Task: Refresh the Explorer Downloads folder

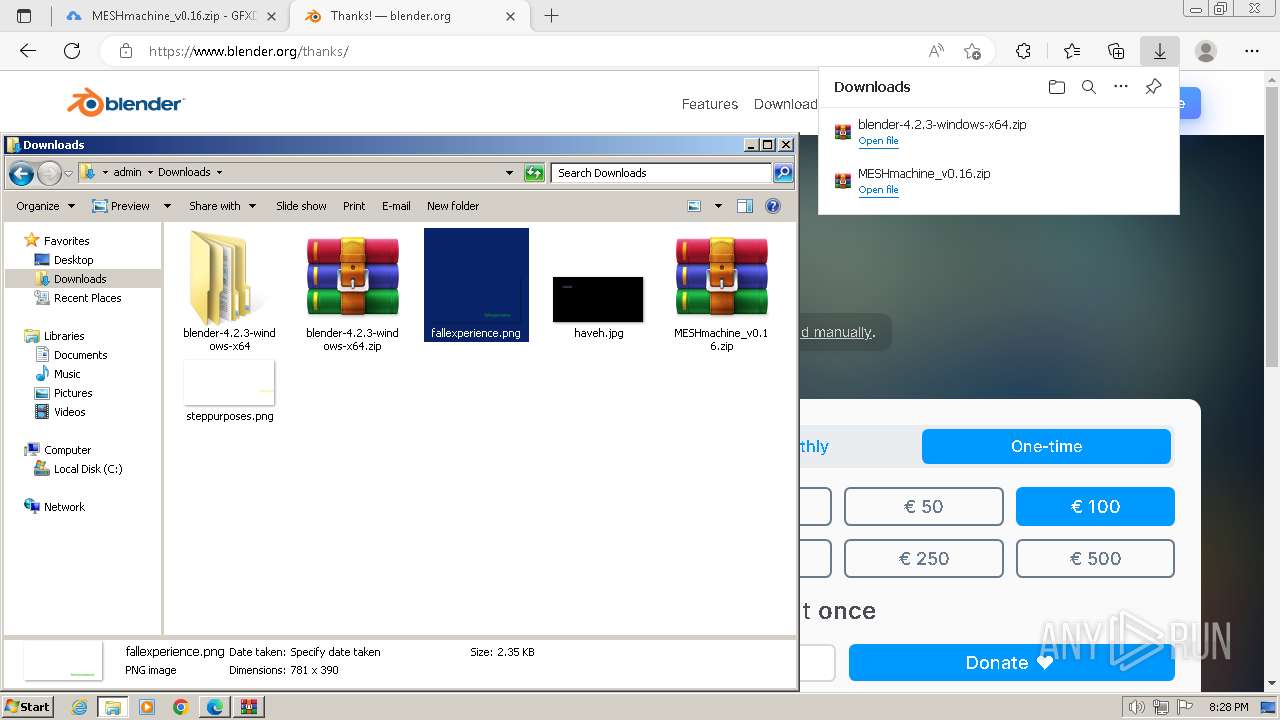Action: (534, 173)
